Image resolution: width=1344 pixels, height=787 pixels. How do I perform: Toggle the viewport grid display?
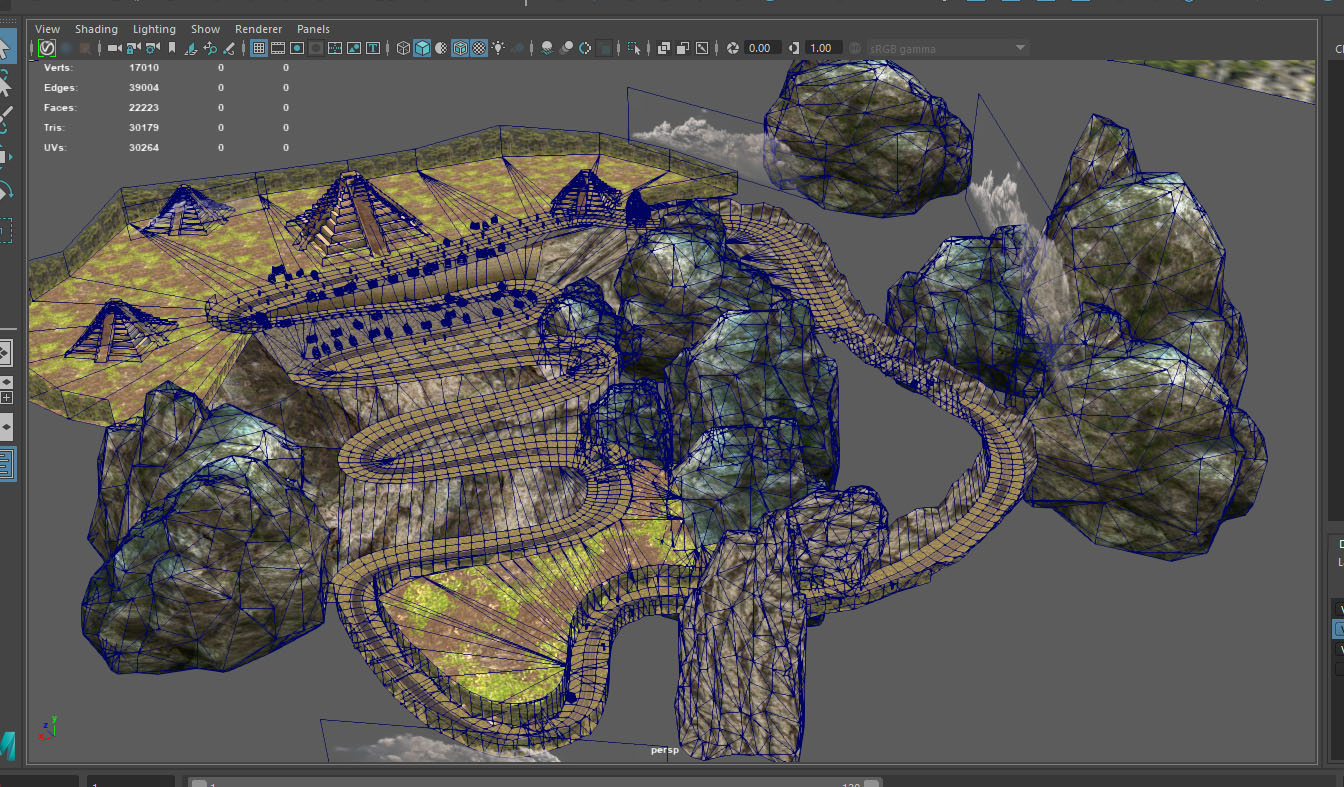258,48
